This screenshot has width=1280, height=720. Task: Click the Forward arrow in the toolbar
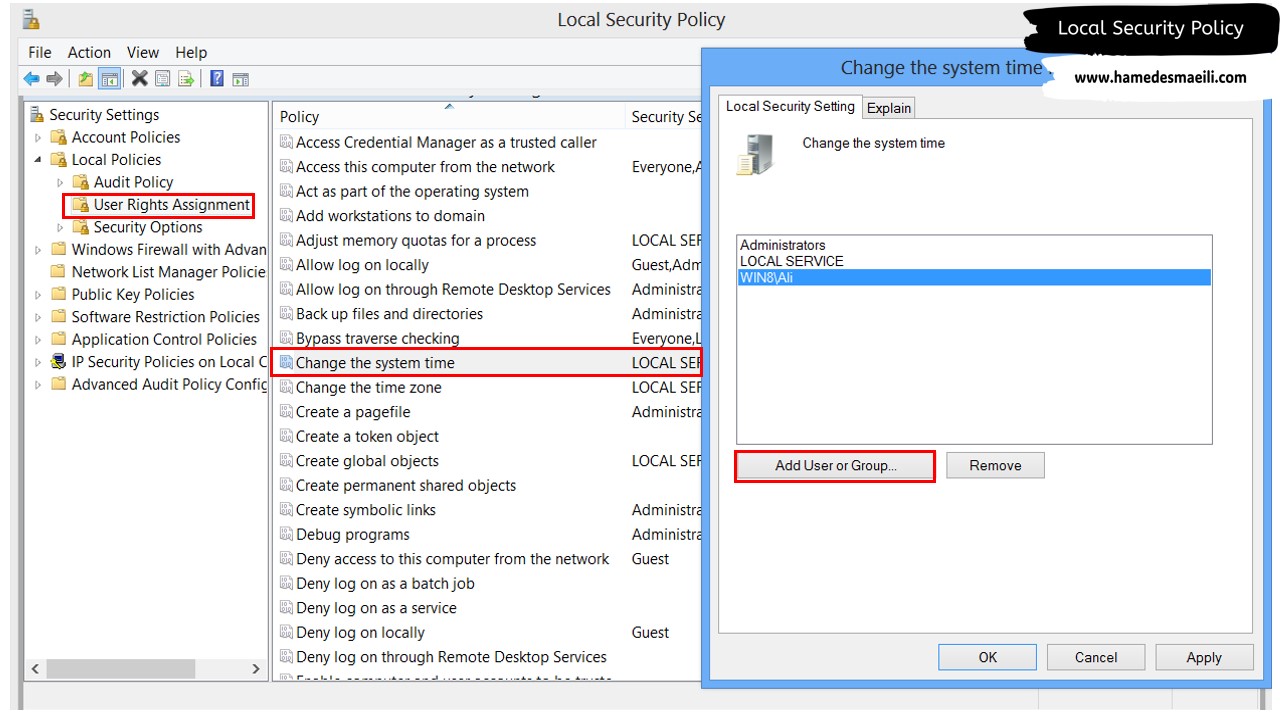54,79
